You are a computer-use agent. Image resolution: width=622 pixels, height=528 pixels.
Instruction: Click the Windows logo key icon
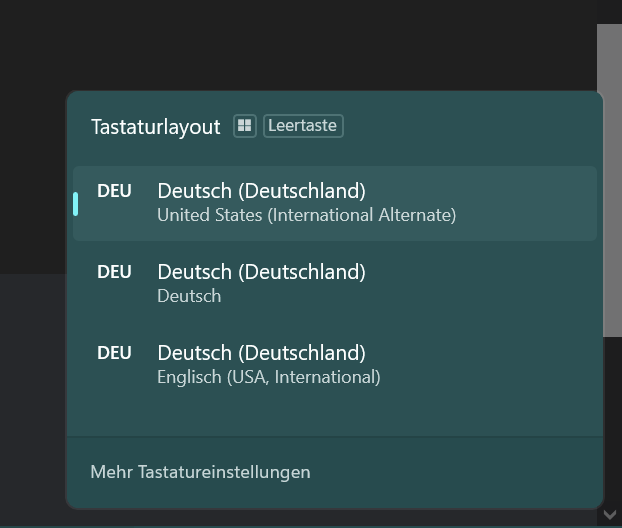click(x=245, y=126)
